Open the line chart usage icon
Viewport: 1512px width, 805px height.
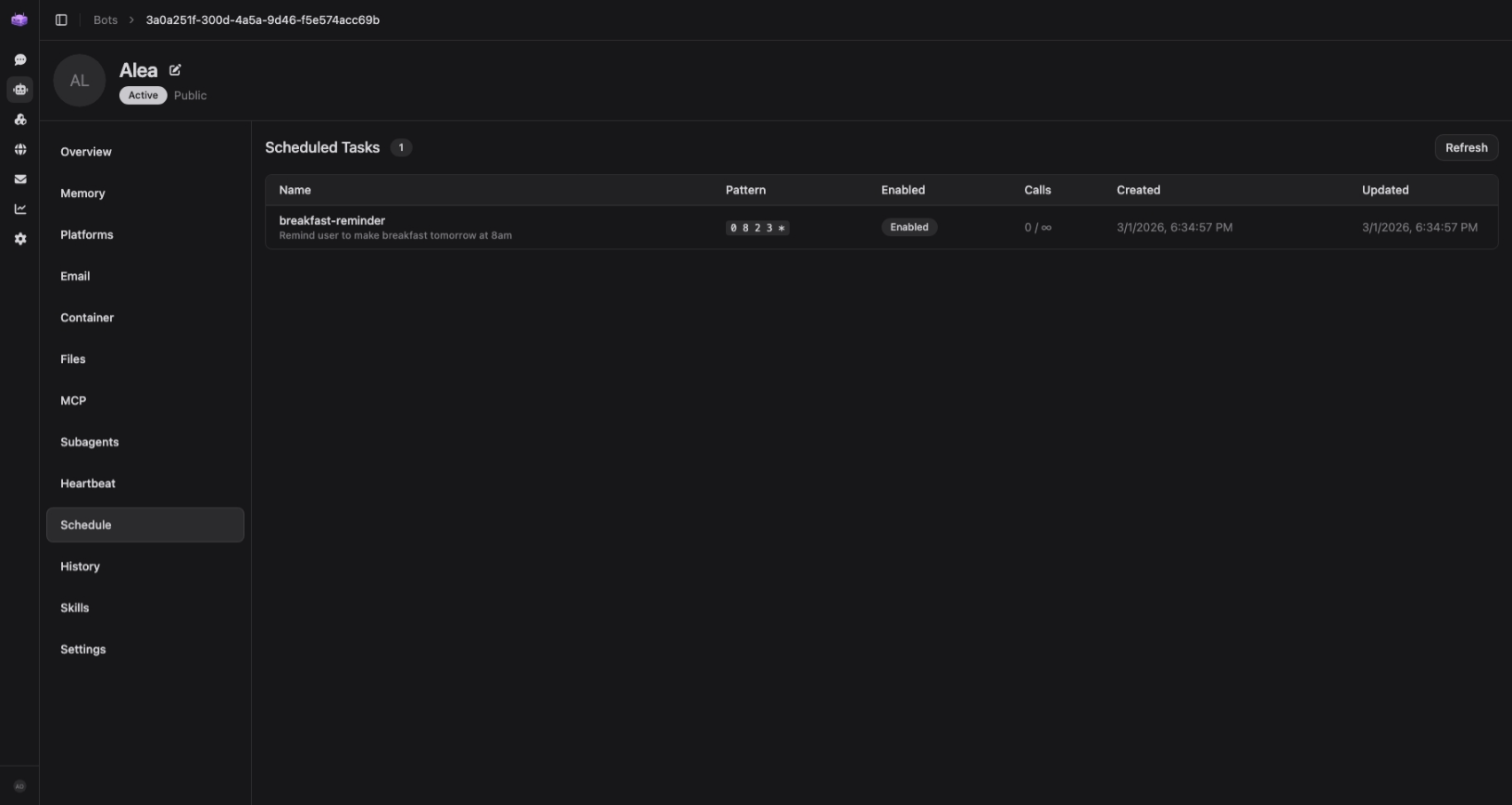click(x=20, y=209)
